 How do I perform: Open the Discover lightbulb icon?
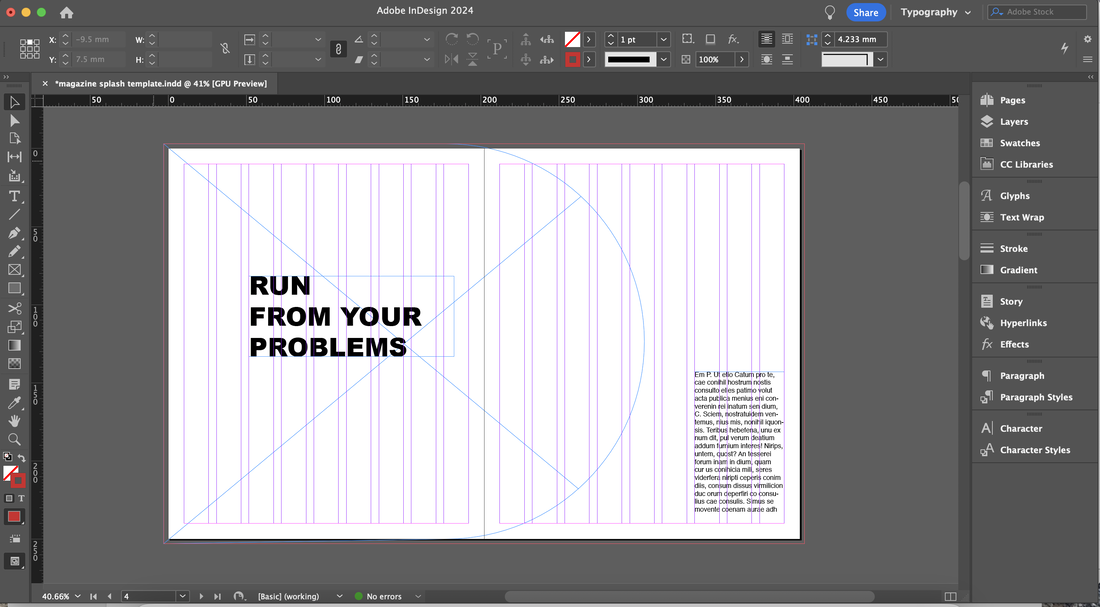[x=830, y=12]
